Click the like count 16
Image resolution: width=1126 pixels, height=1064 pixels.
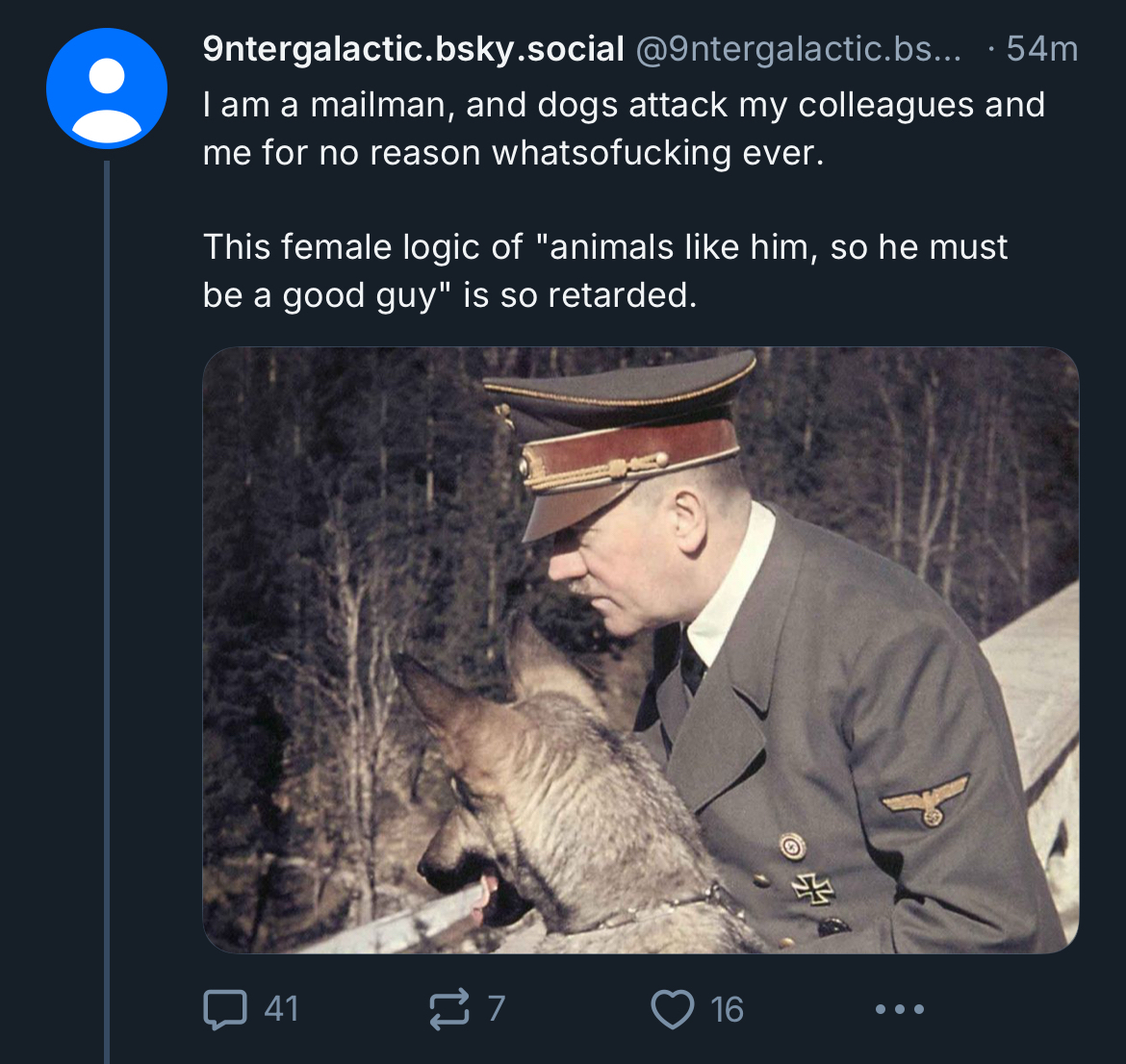pyautogui.click(x=727, y=1009)
